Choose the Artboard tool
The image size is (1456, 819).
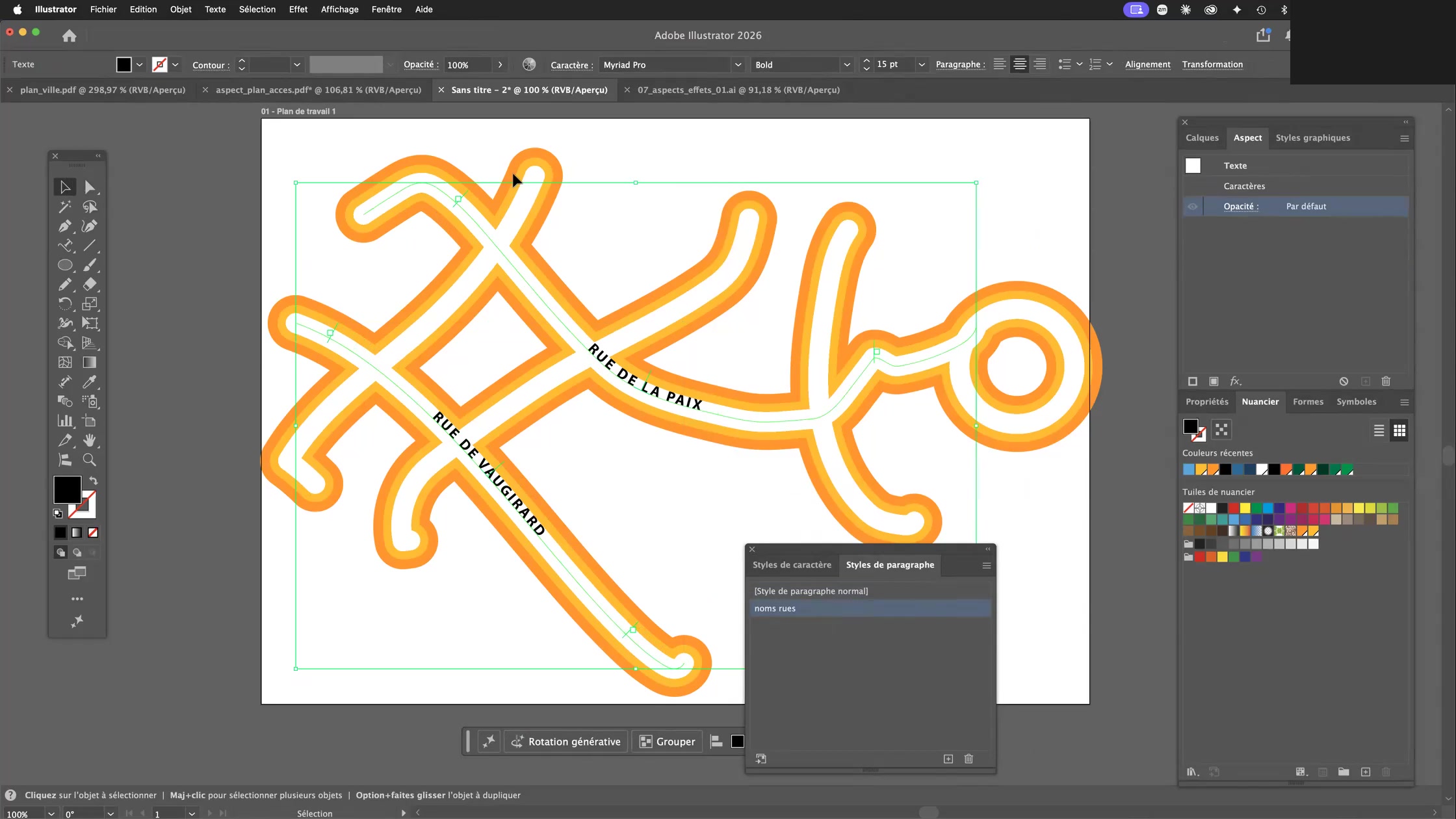pos(90,421)
